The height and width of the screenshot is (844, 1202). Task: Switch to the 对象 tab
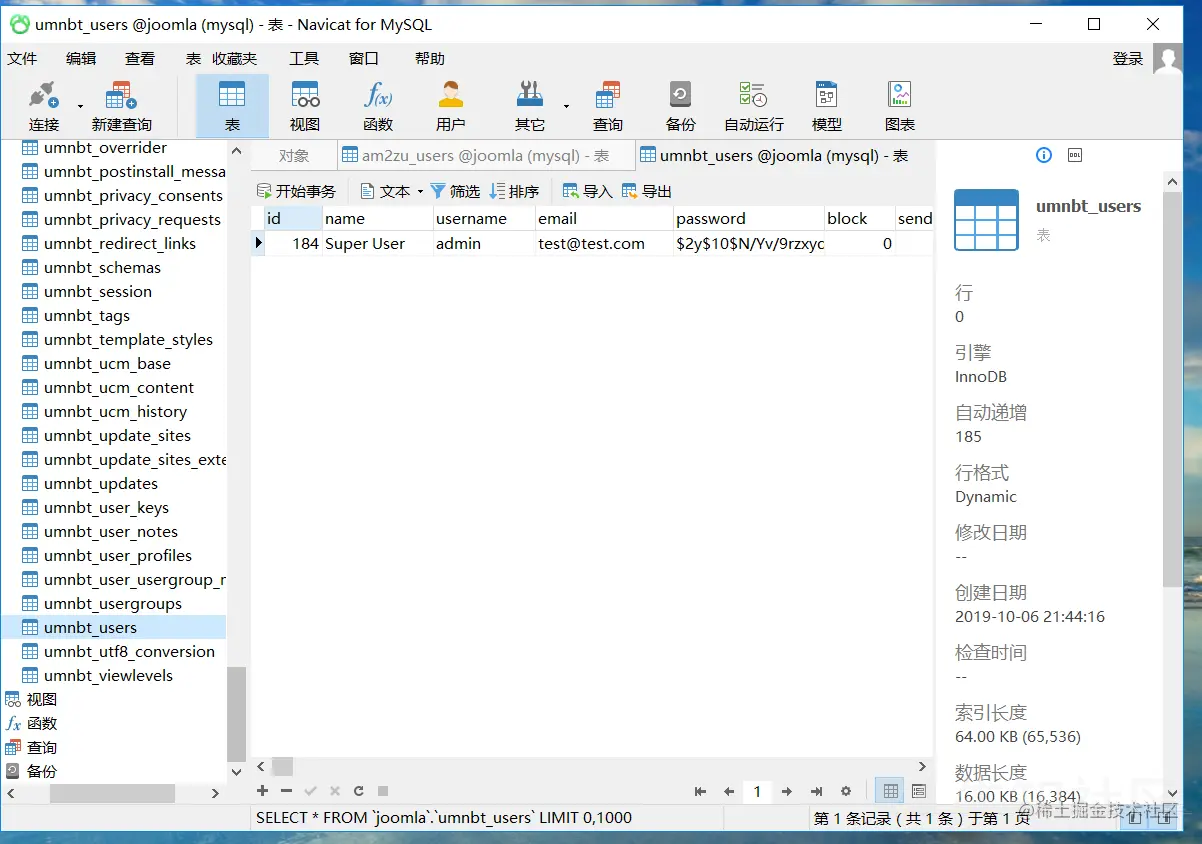(x=294, y=155)
